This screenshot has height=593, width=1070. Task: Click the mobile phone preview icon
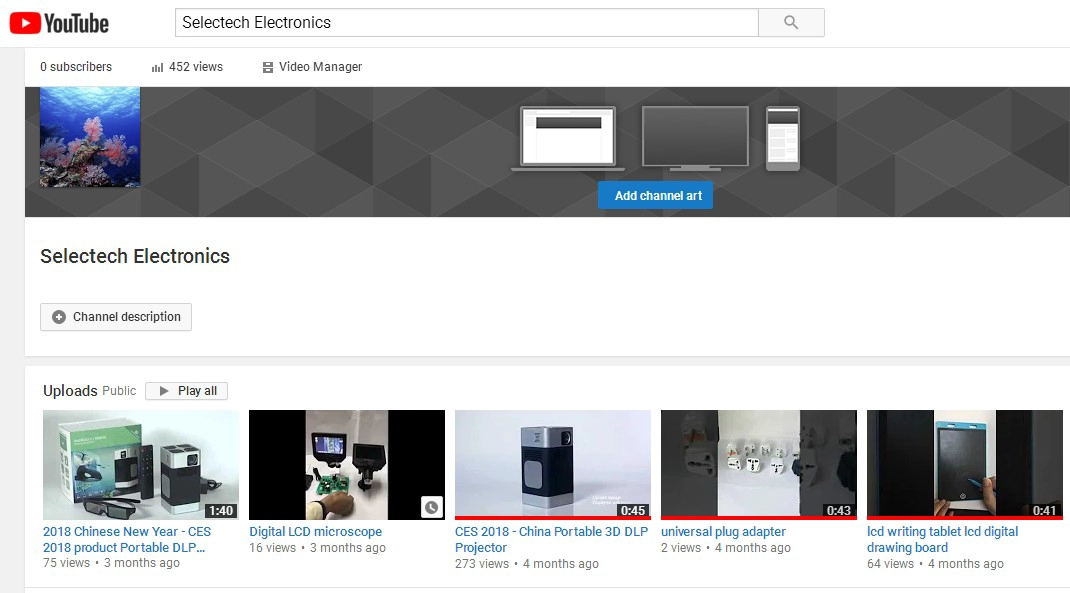tap(783, 138)
